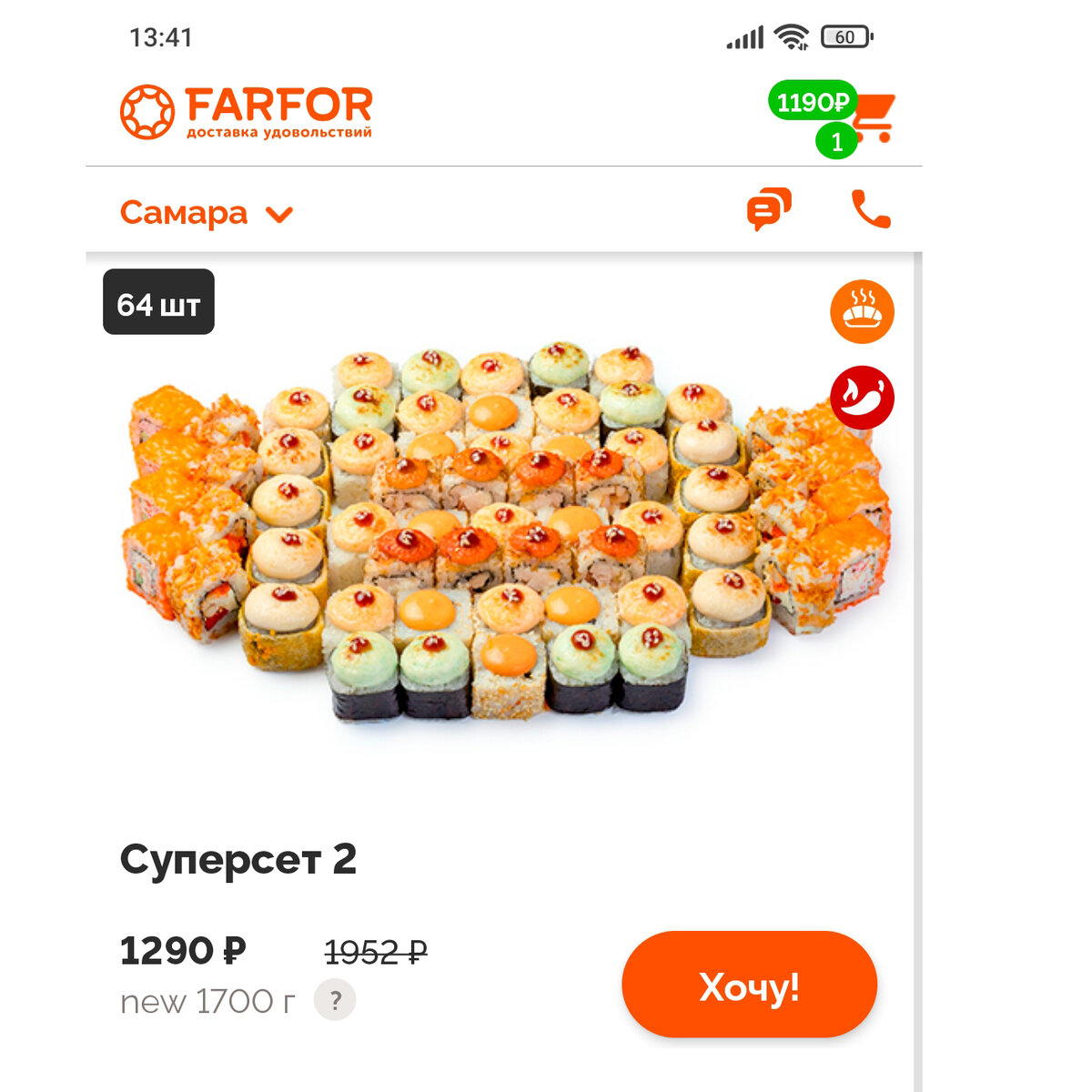The width and height of the screenshot is (1092, 1092).
Task: Click the FARFOR brand name text
Action: click(x=278, y=106)
